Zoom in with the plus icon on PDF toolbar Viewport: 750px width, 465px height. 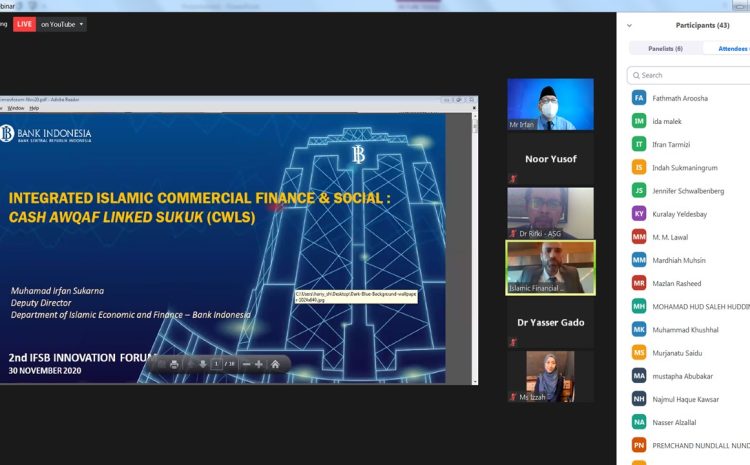point(259,365)
